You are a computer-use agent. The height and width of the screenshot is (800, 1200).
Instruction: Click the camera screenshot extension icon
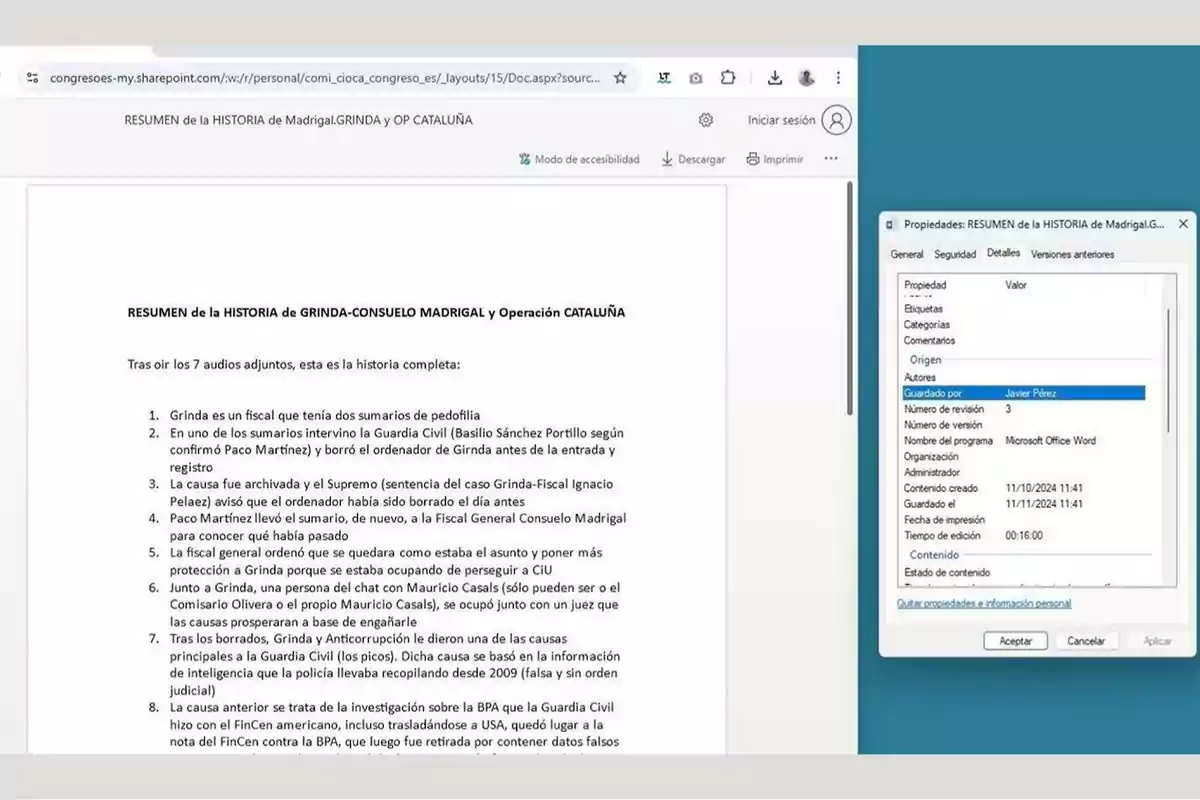point(696,78)
